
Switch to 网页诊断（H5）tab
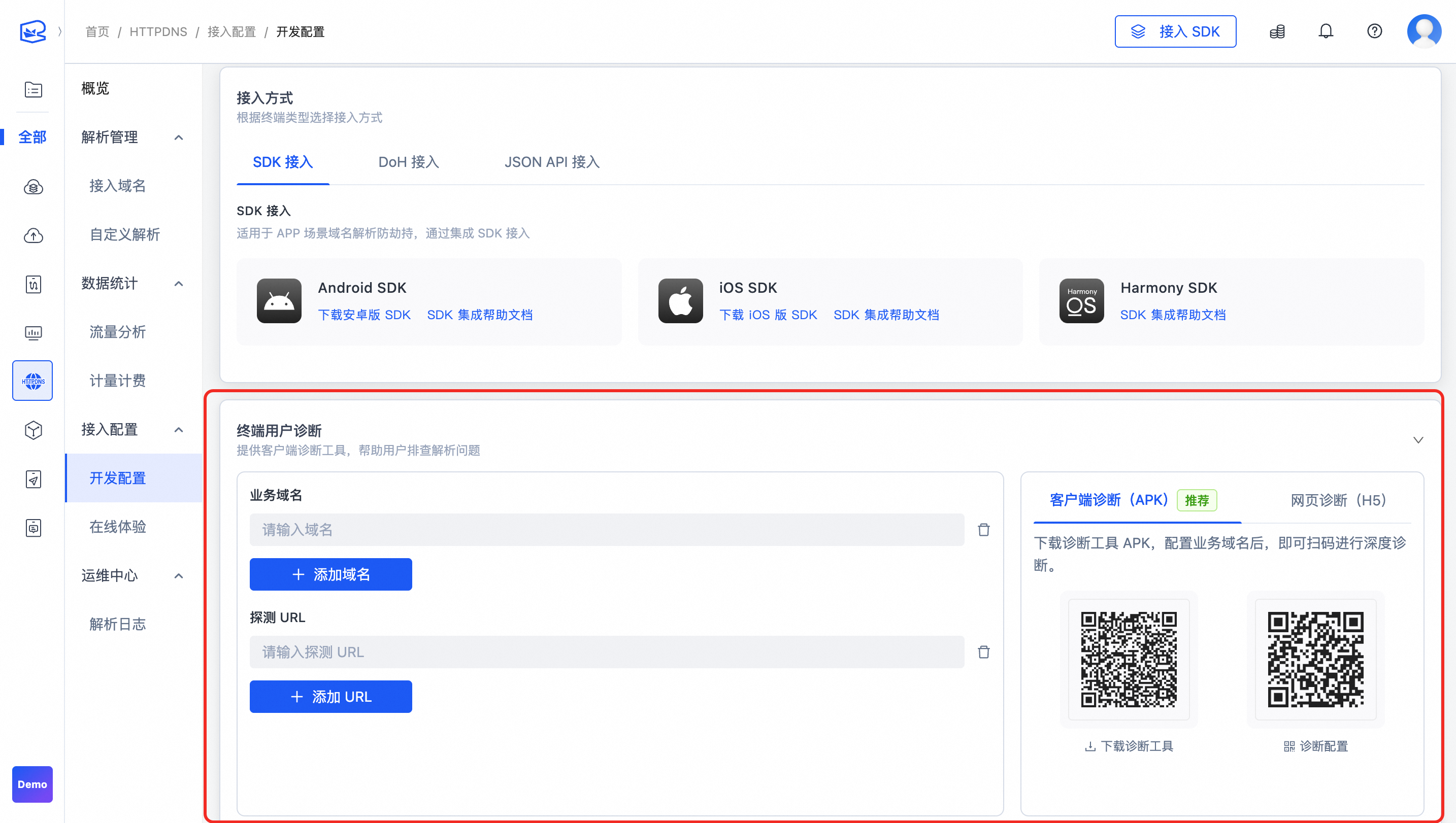(1338, 500)
